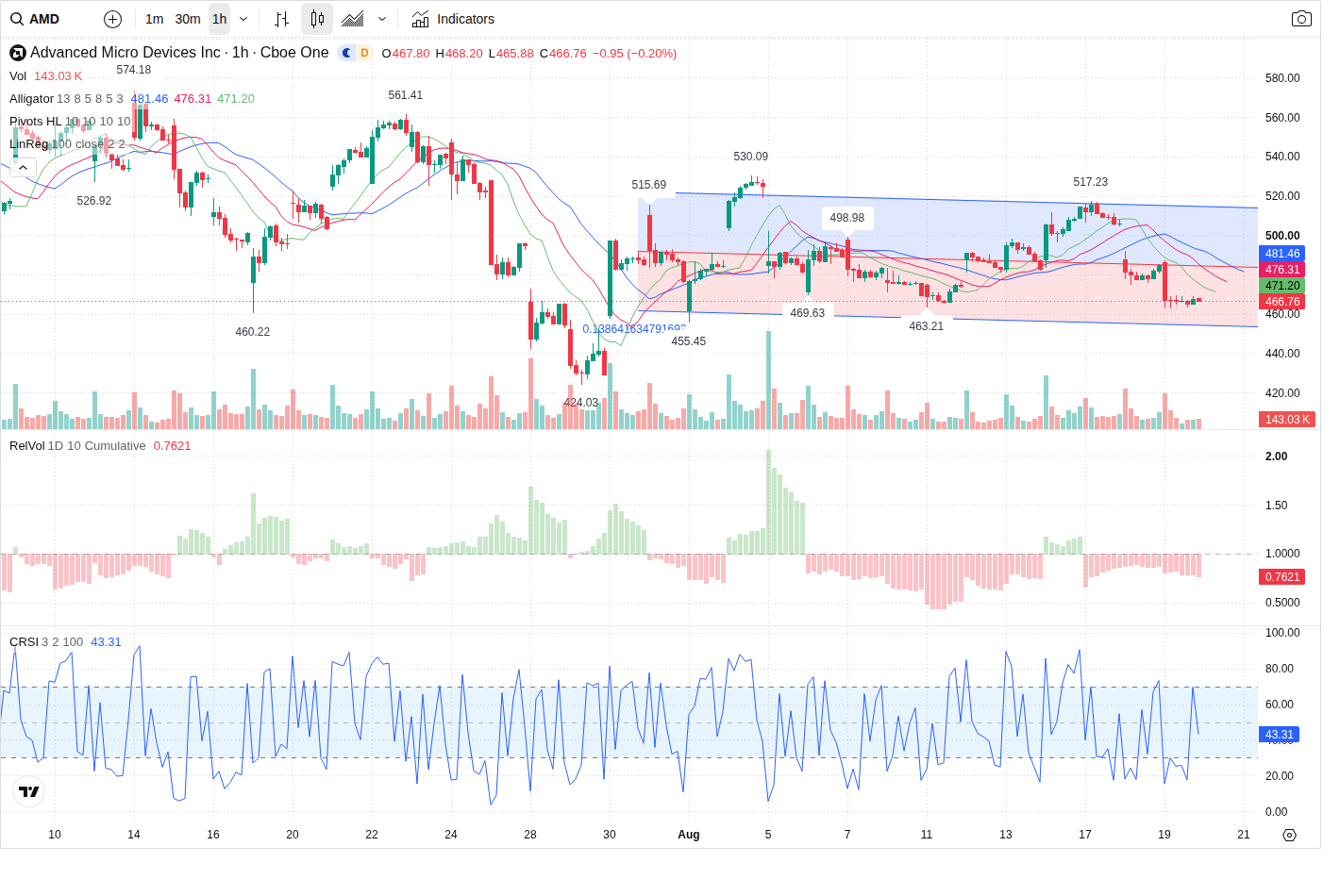This screenshot has height=896, width=1340.
Task: Expand the chart style dropdown
Action: point(382,19)
